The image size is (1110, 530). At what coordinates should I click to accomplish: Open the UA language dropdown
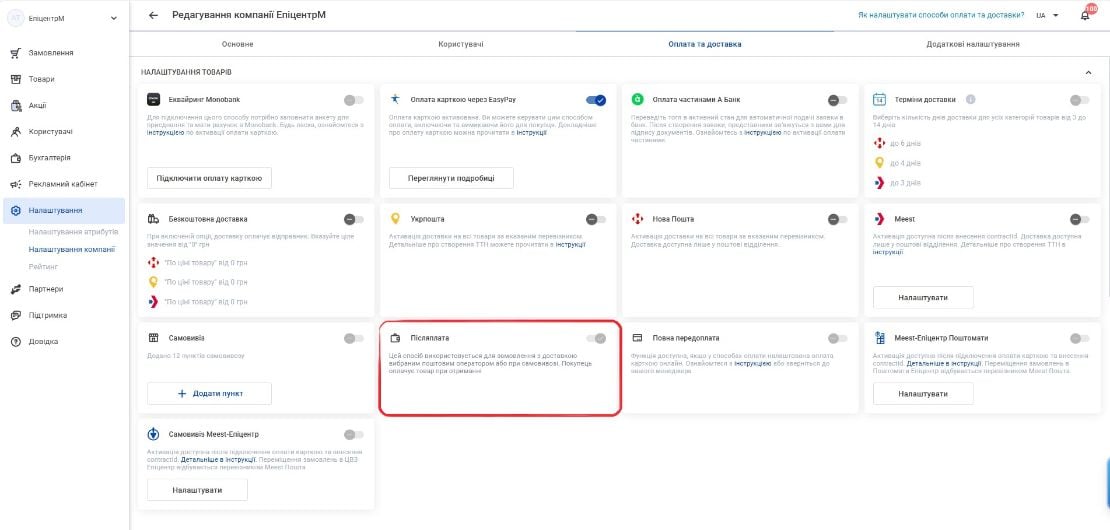tap(1048, 16)
